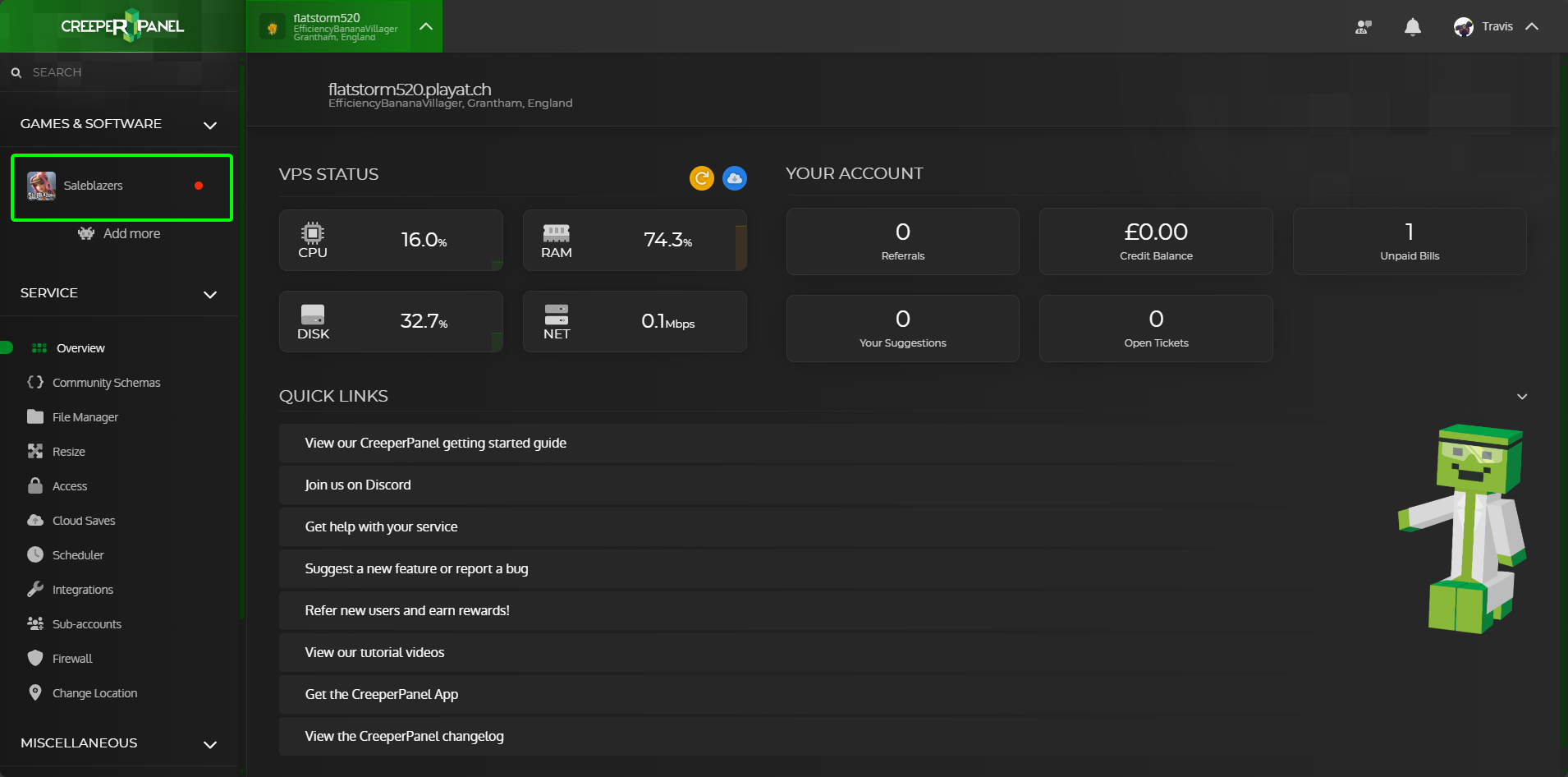Click the Cloud Saves cloud icon

[35, 520]
